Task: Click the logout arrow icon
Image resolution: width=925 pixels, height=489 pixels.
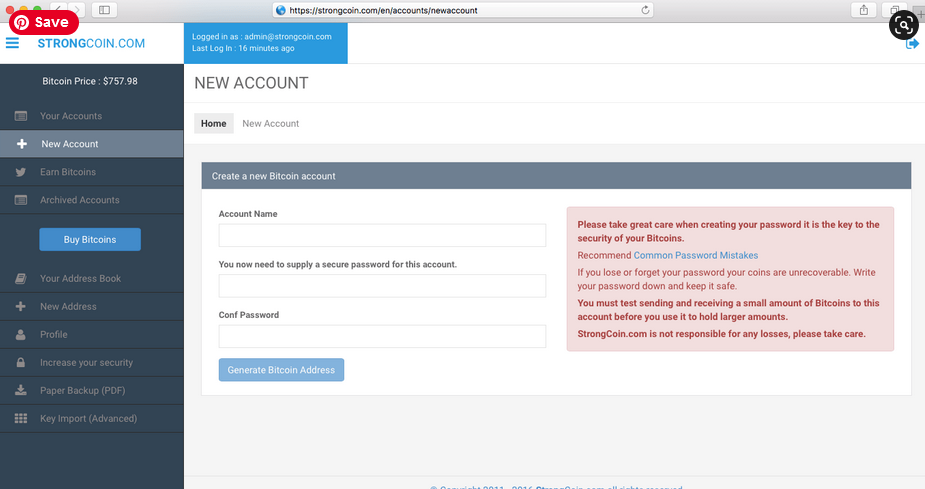Action: [x=912, y=44]
